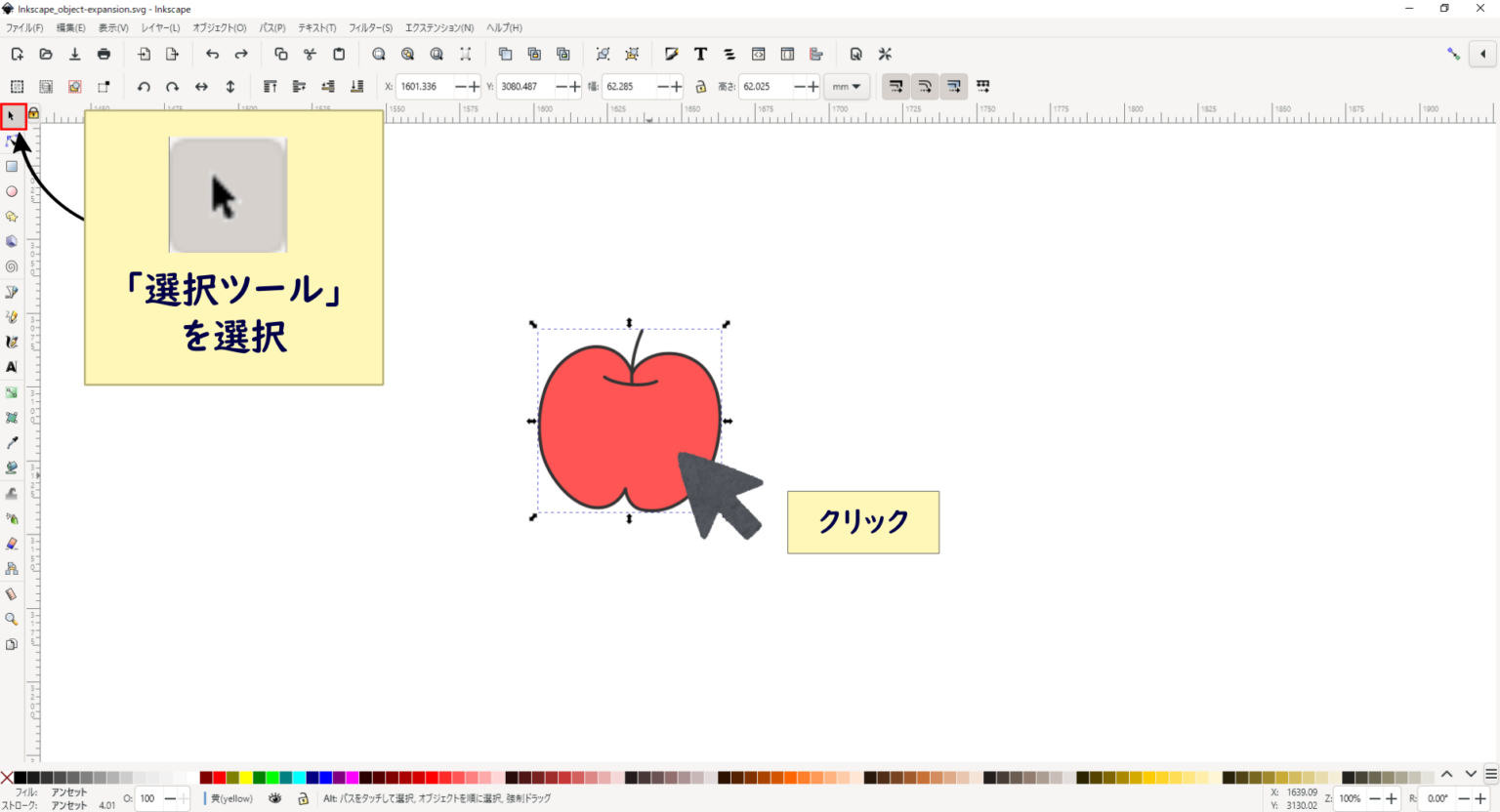Rotate the selection 90° clockwise
Image resolution: width=1500 pixels, height=812 pixels.
coord(172,87)
